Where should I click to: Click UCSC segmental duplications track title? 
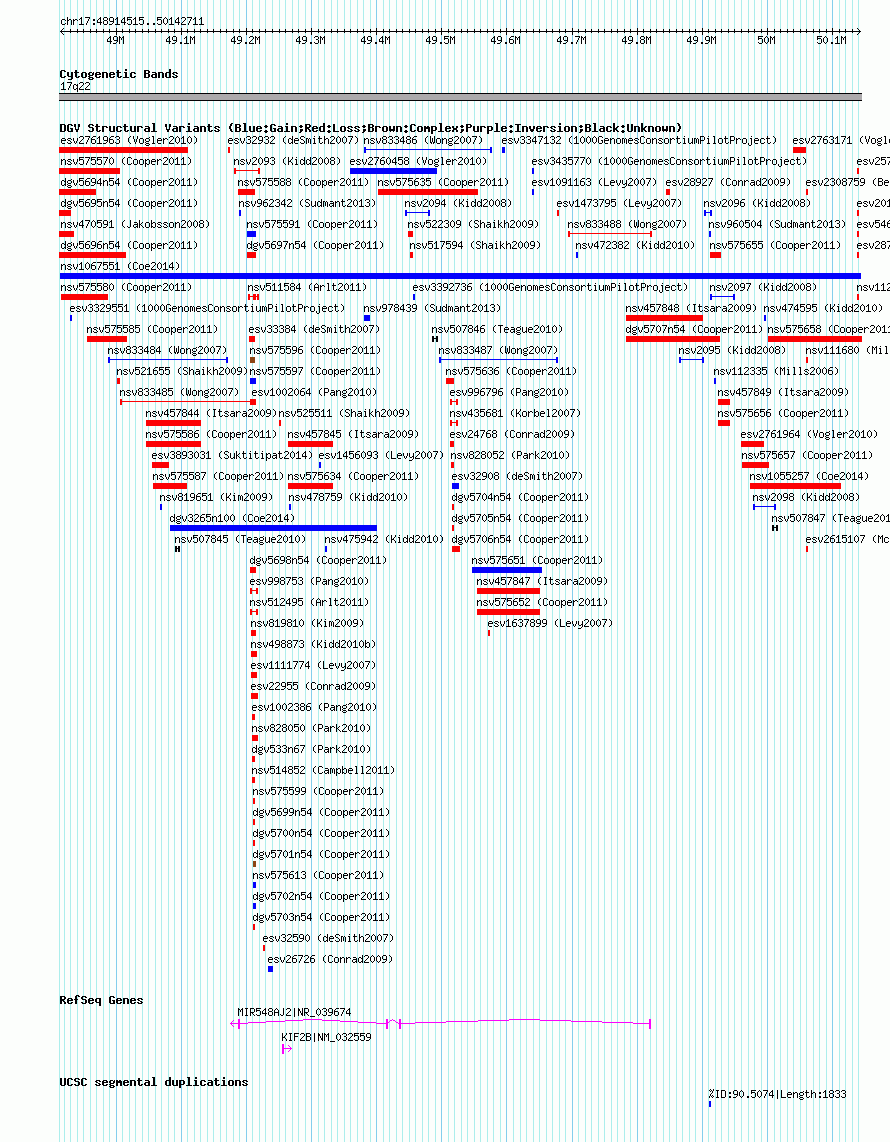click(154, 1082)
